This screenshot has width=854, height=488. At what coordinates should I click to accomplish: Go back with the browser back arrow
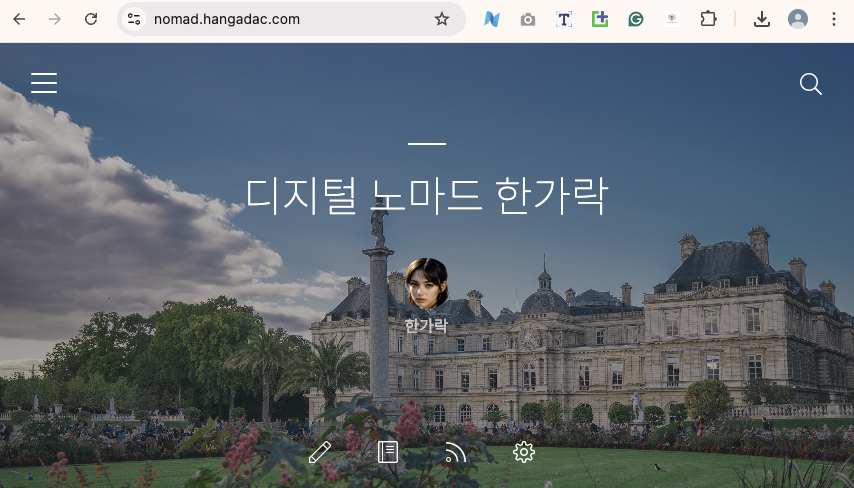click(x=19, y=19)
